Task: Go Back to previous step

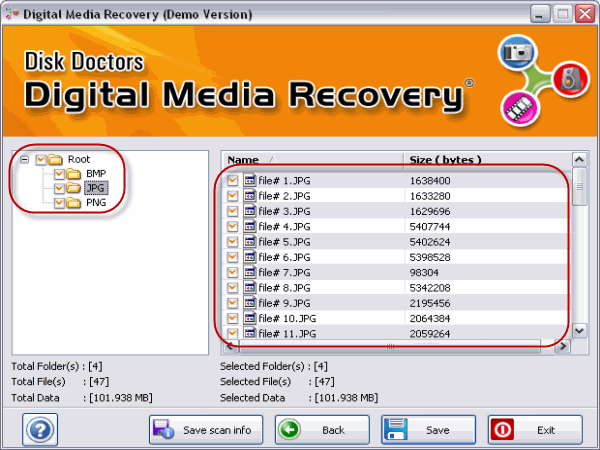Action: click(322, 430)
